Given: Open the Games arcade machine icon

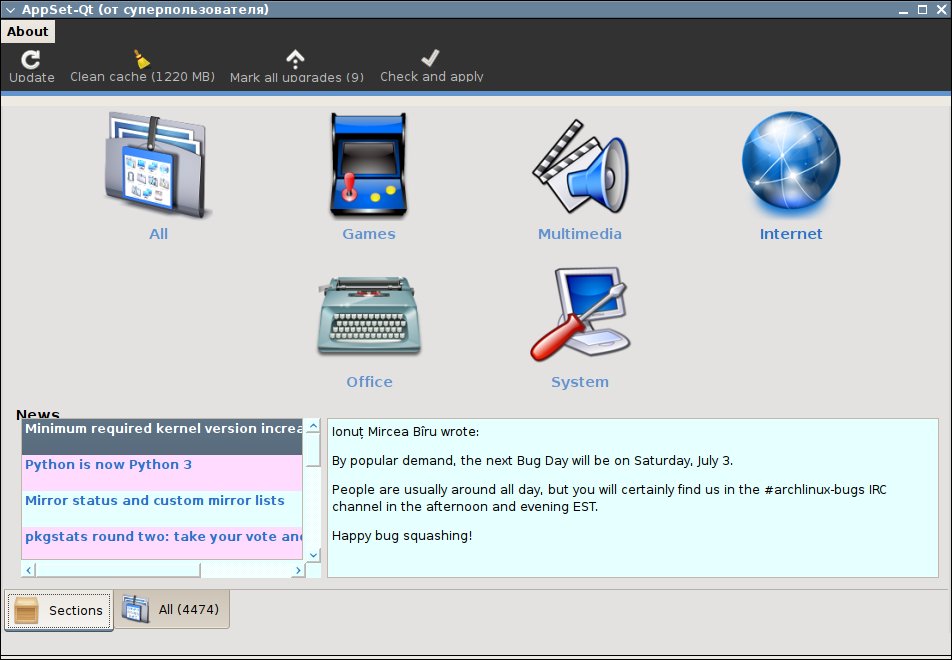Looking at the screenshot, I should click(x=369, y=165).
